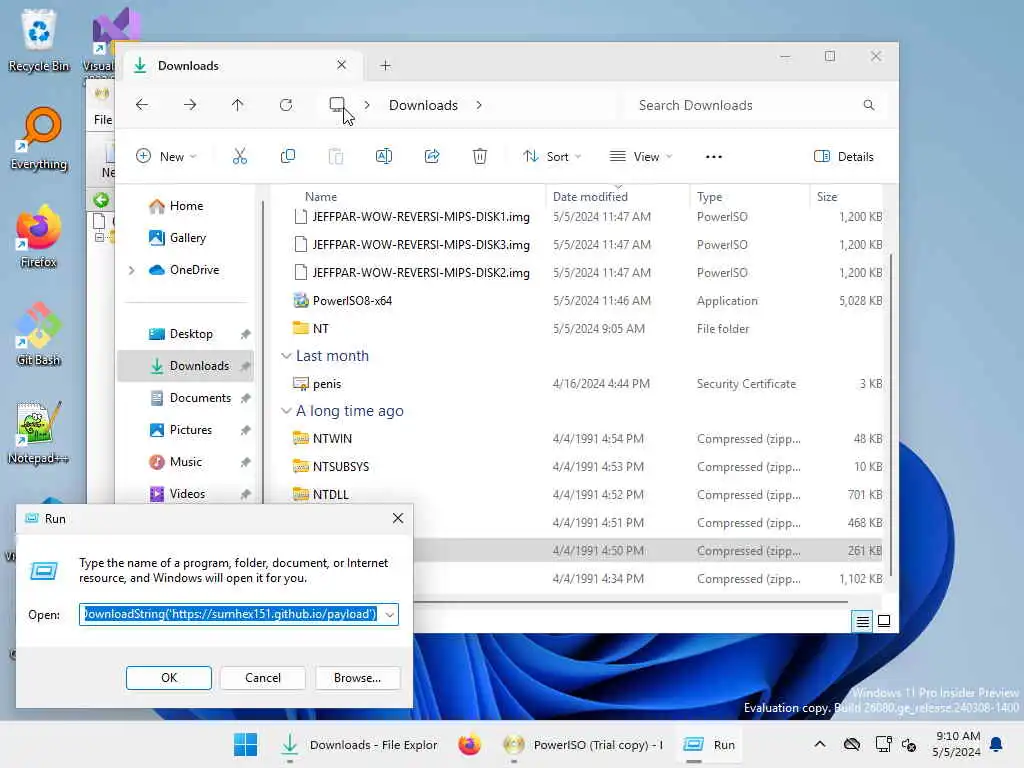
Task: Click the Firefox taskbar icon
Action: (469, 744)
